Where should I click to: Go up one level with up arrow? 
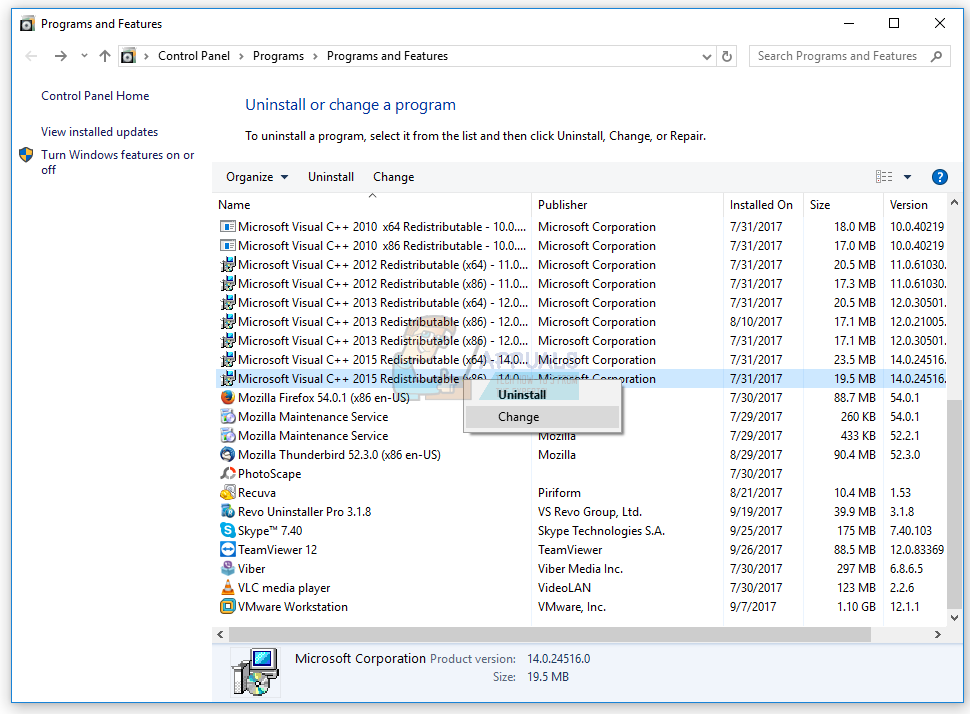105,56
